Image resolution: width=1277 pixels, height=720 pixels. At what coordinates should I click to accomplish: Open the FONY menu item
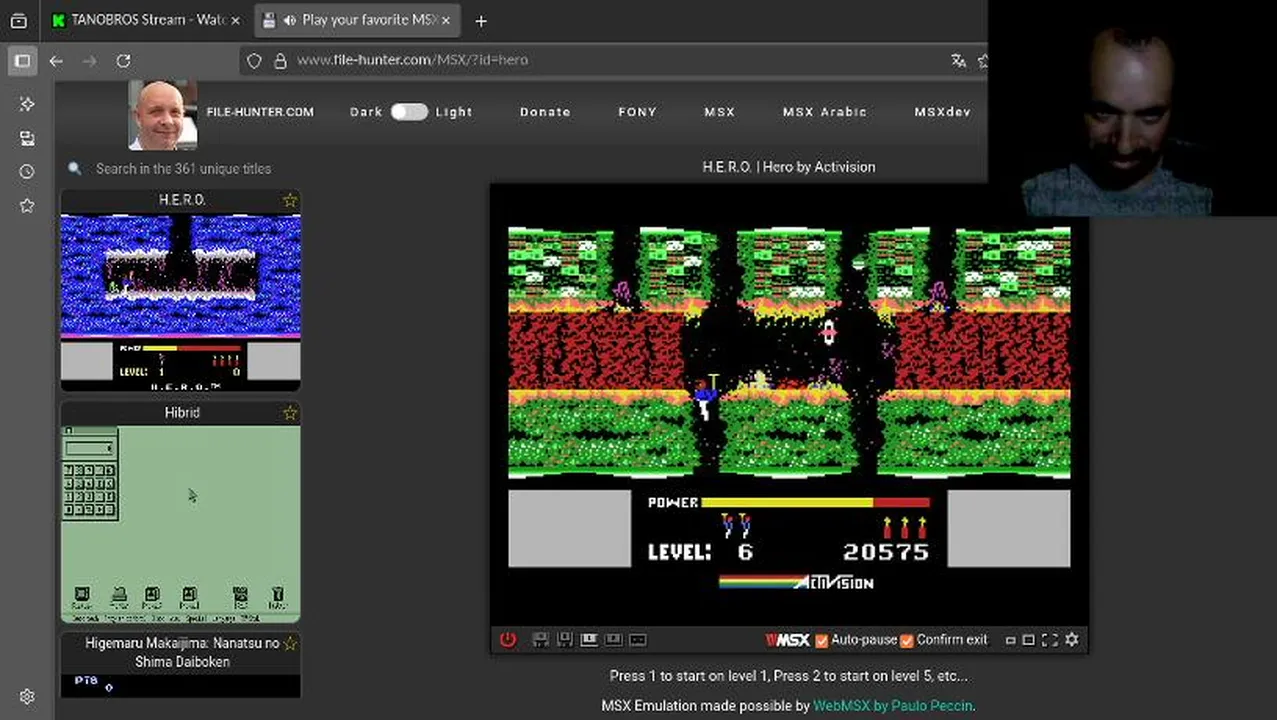637,112
